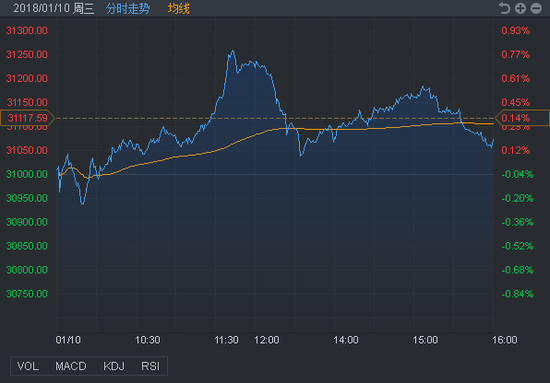The width and height of the screenshot is (550, 383).
Task: Click the current price tag 31117.59
Action: pyautogui.click(x=28, y=118)
